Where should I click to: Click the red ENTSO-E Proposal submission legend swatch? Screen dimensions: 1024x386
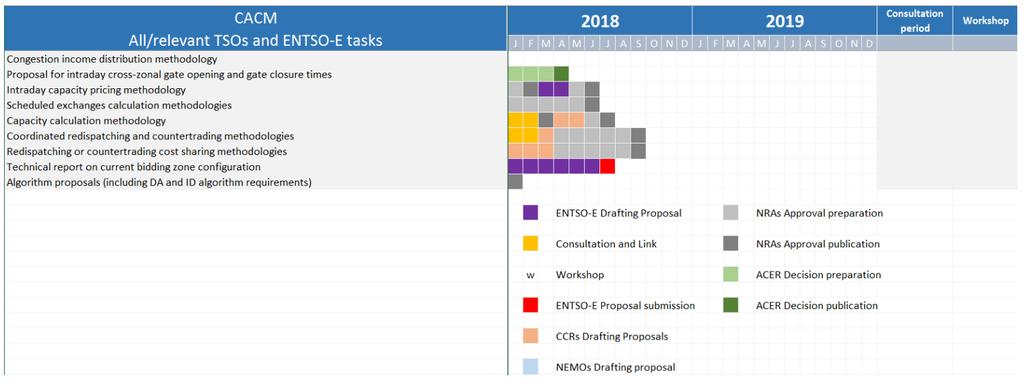(x=530, y=305)
